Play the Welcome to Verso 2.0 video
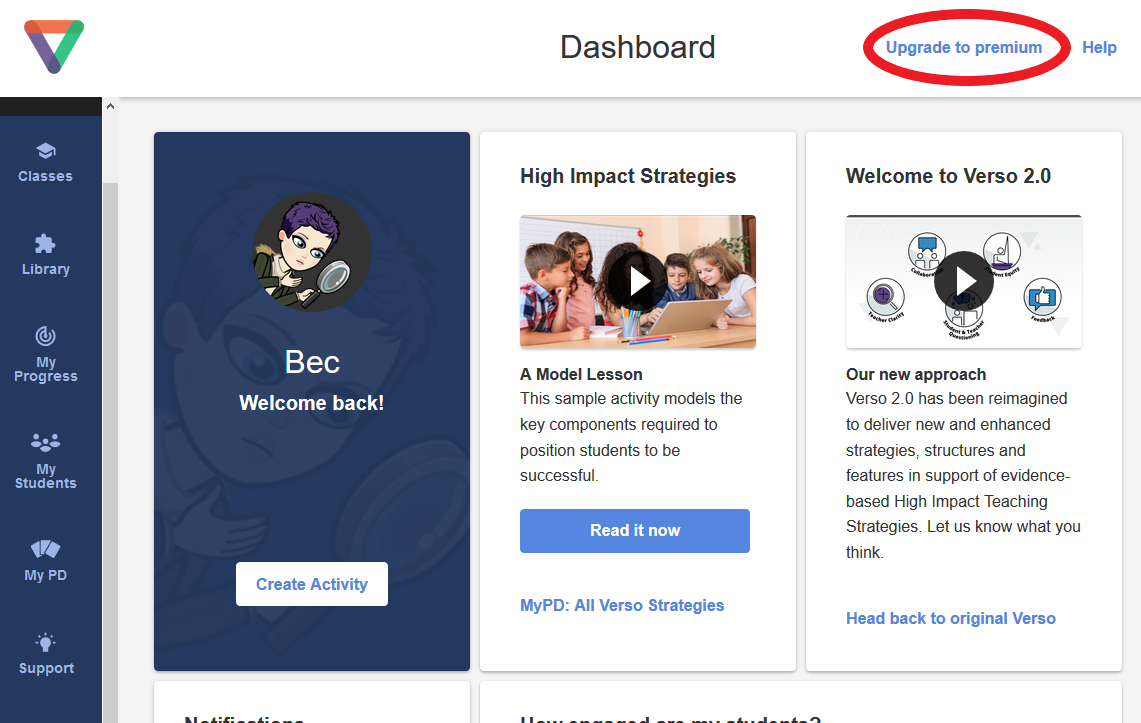This screenshot has height=723, width=1141. point(964,281)
